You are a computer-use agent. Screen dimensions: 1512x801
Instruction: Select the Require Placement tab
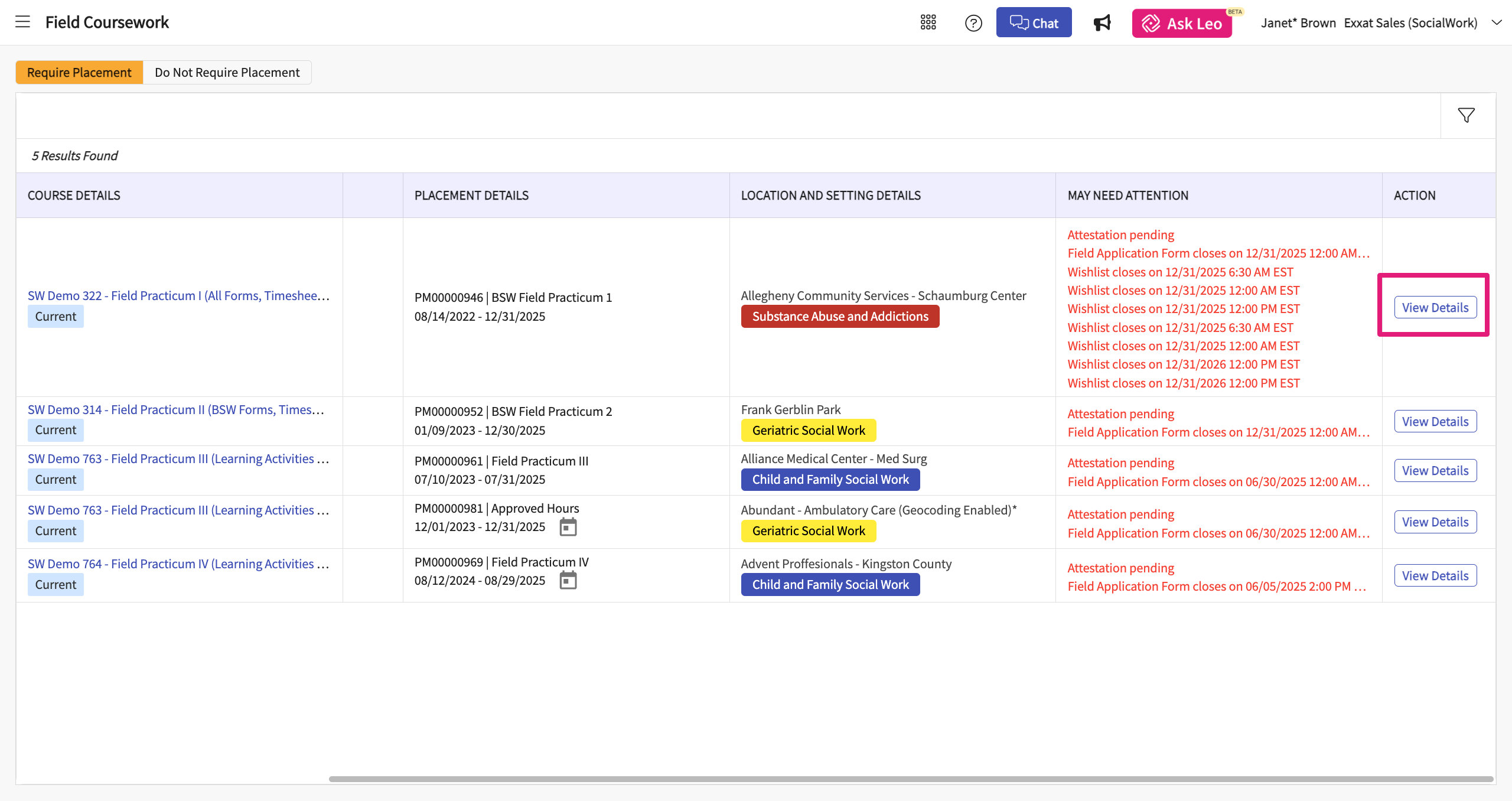click(79, 73)
